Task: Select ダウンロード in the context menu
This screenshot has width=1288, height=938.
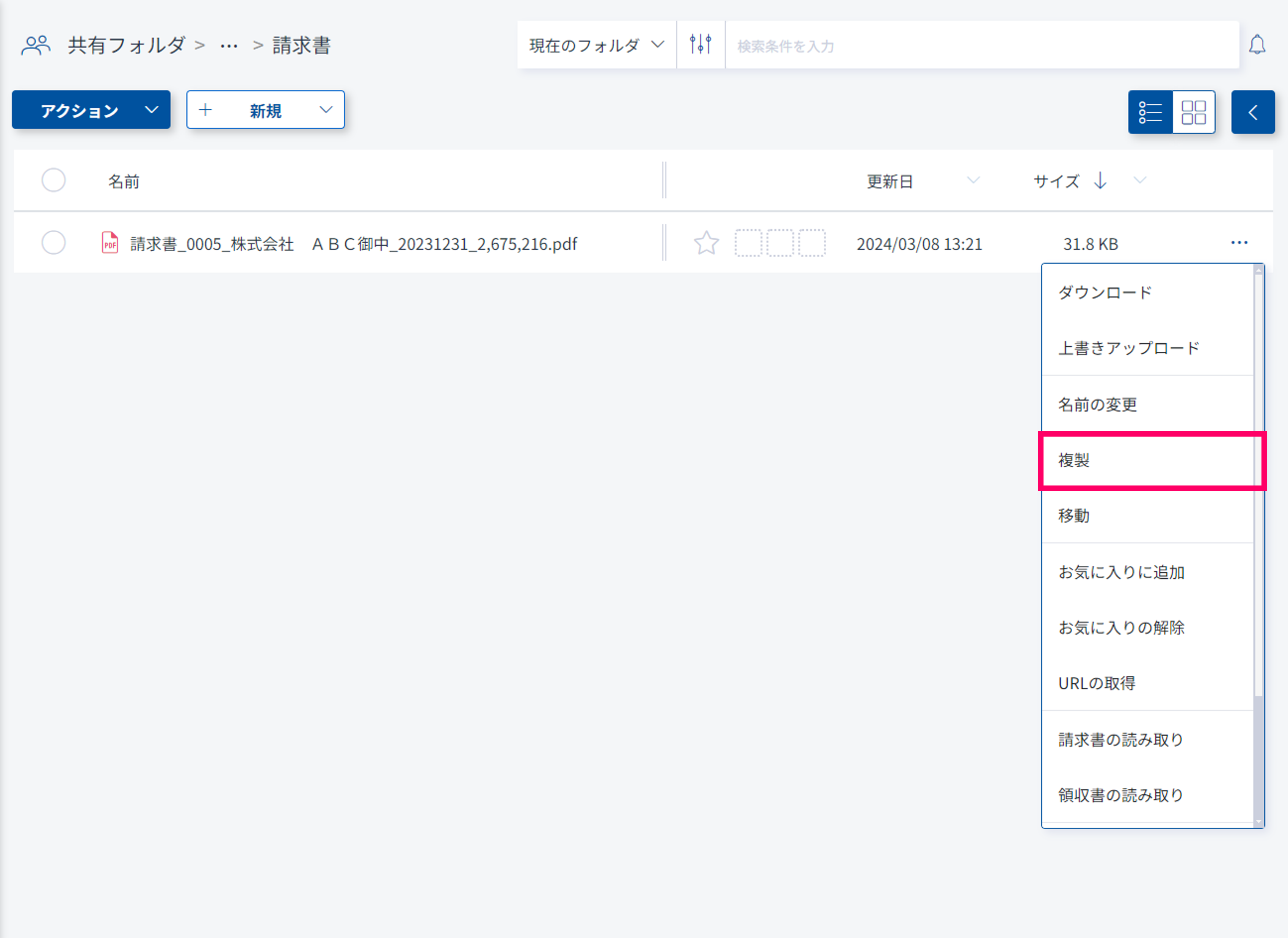Action: [x=1105, y=293]
